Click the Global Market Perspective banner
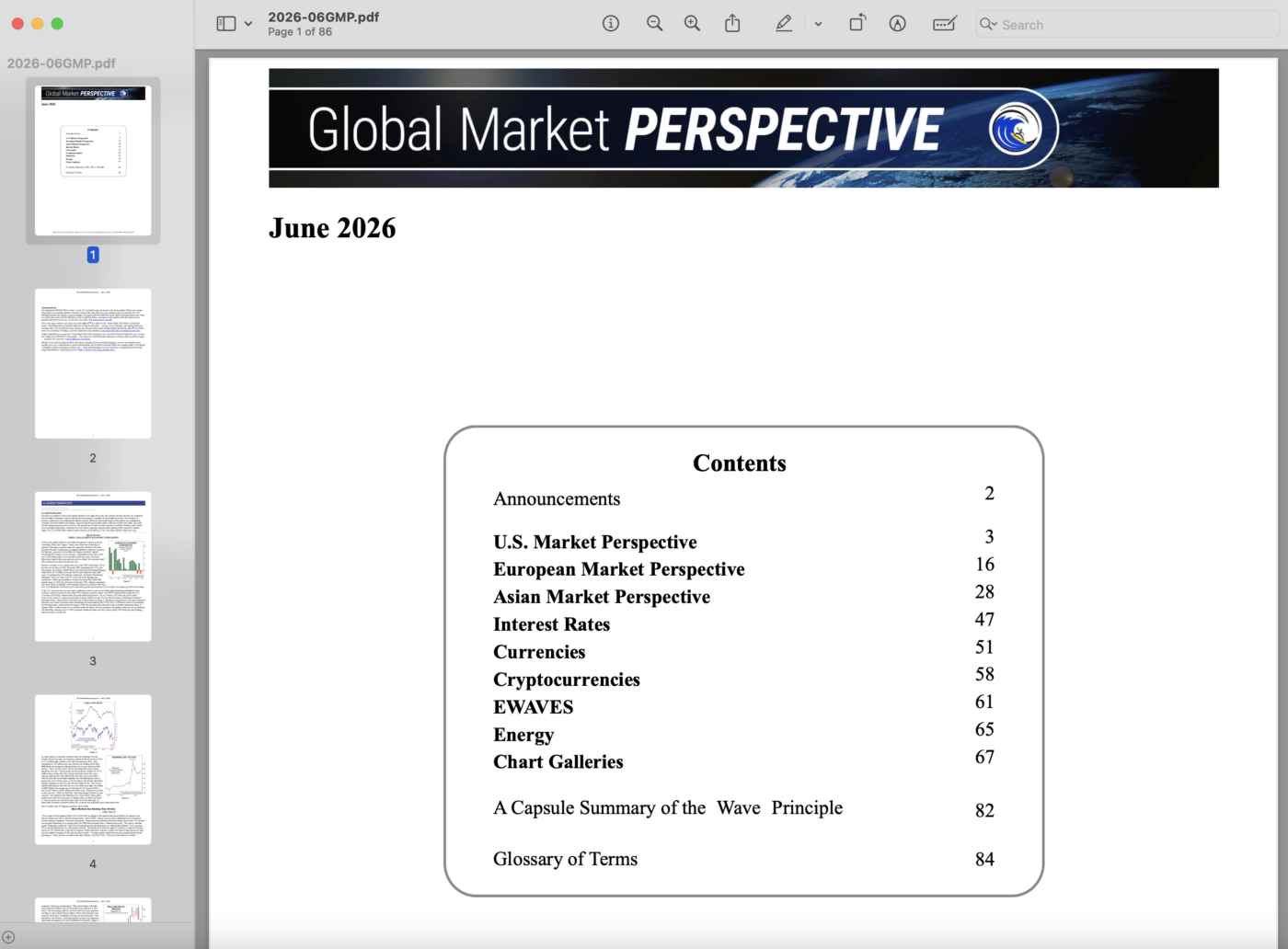 [743, 128]
